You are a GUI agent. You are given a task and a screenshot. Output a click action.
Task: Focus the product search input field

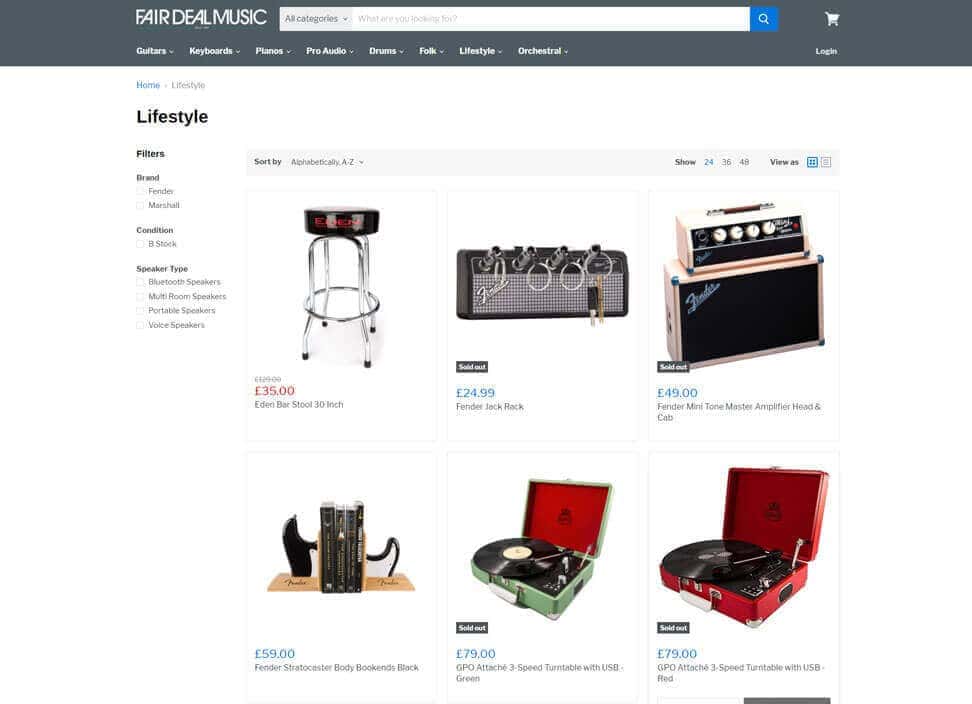tap(550, 19)
